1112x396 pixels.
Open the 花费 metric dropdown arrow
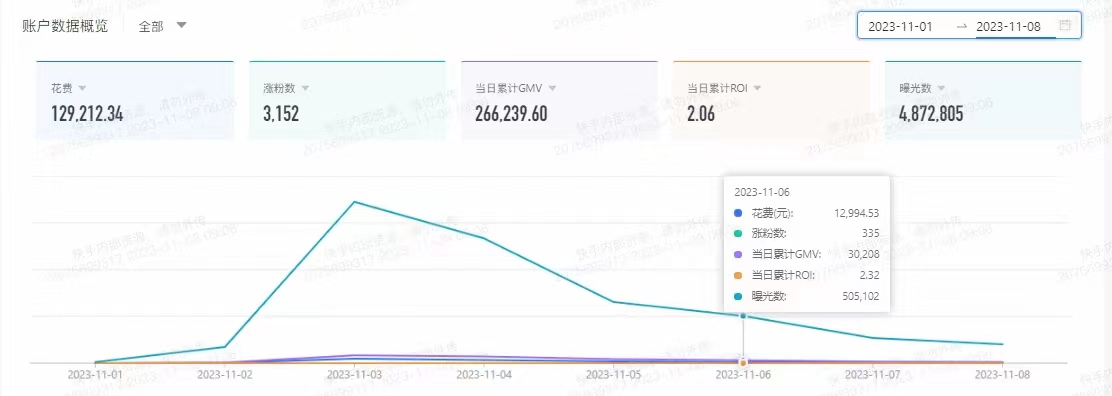point(82,89)
